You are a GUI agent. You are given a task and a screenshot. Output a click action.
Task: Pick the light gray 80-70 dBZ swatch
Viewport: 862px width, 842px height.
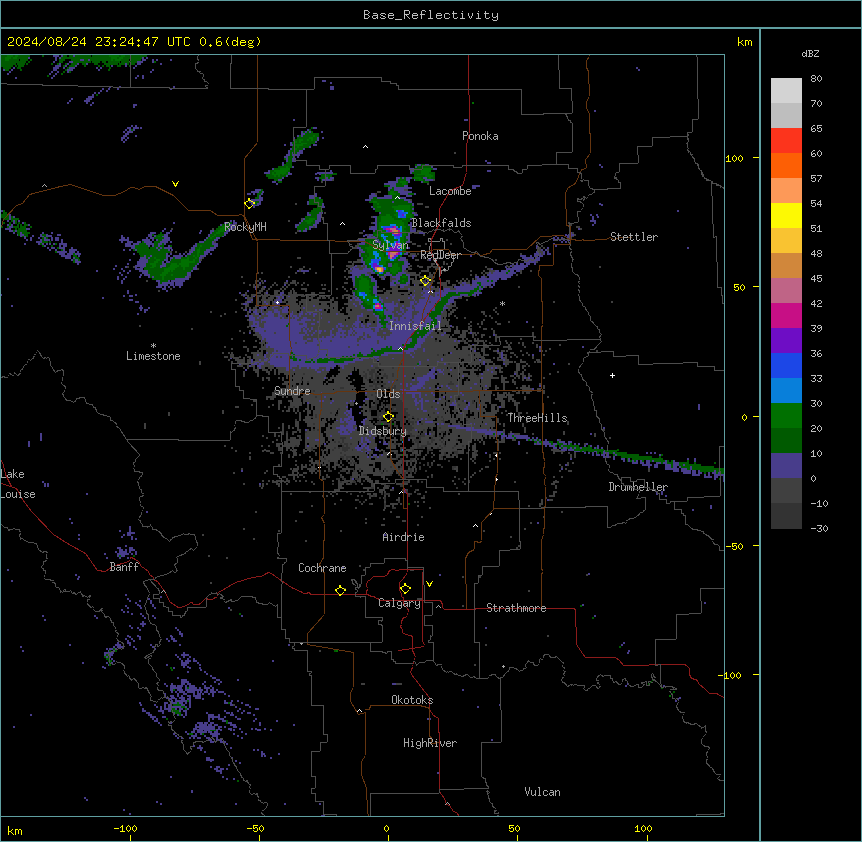coord(786,91)
